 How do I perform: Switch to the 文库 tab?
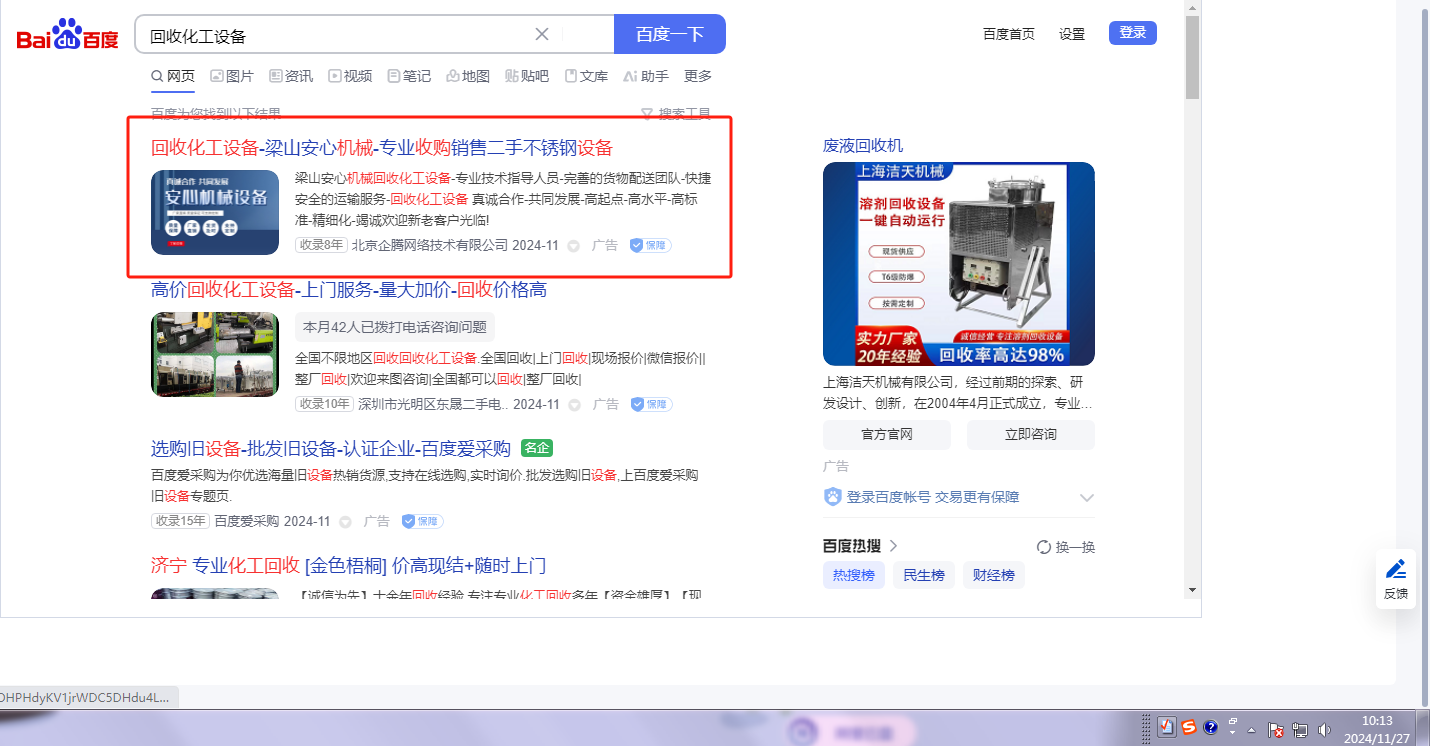coord(586,76)
